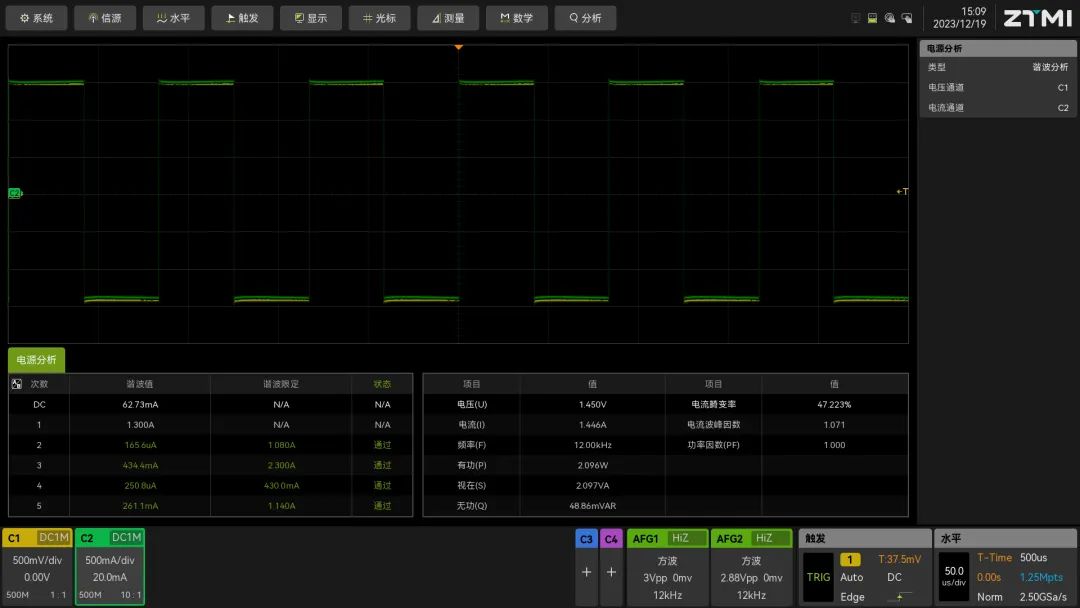Toggle the AFG1 generator output
Image resolution: width=1080 pixels, height=608 pixels.
coord(645,538)
